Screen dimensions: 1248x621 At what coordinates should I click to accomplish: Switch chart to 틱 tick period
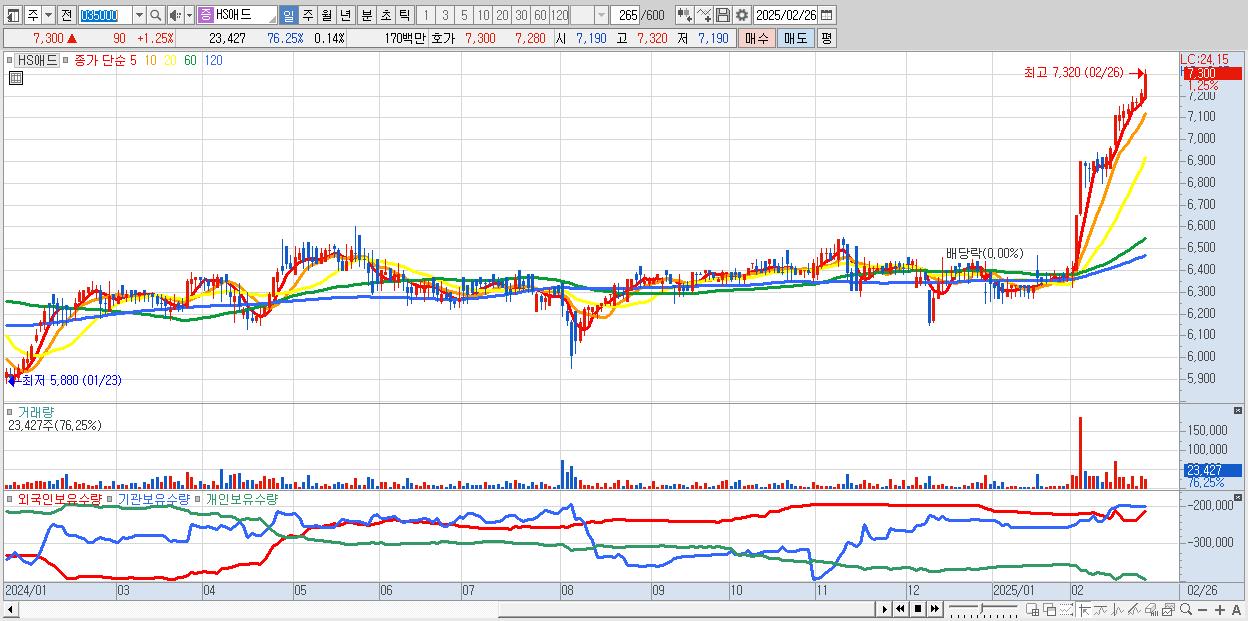click(x=403, y=15)
